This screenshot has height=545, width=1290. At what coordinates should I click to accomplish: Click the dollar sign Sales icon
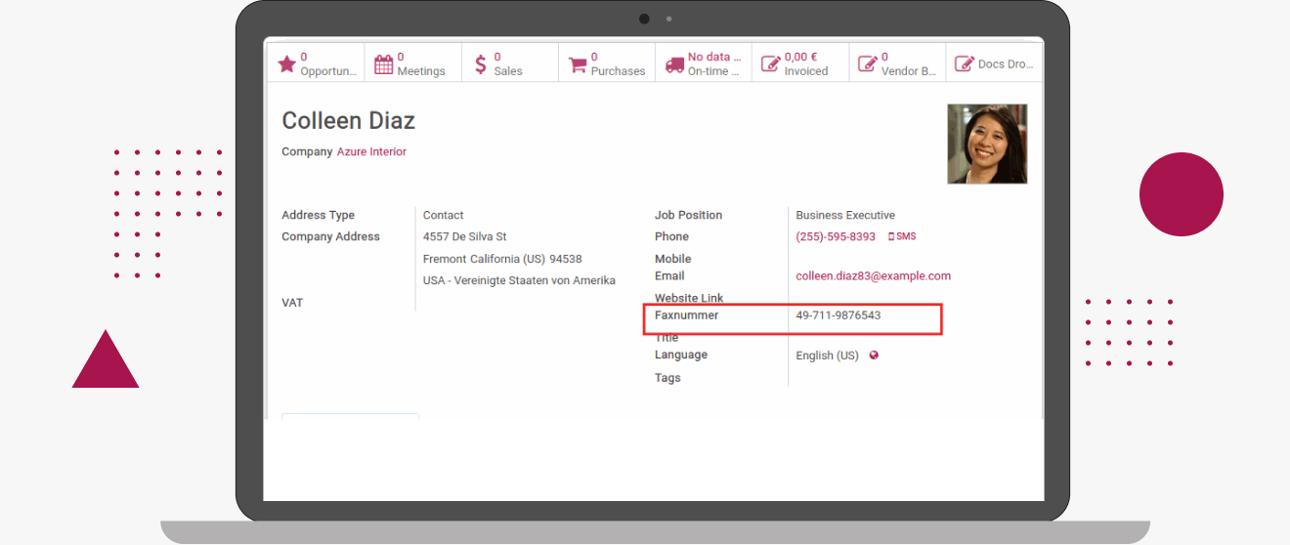tap(481, 64)
